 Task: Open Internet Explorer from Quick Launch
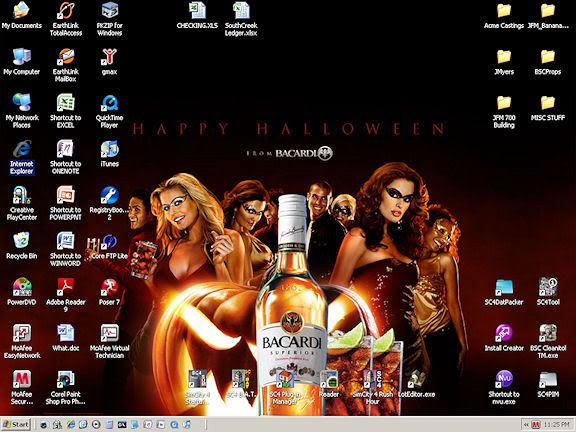tap(70, 425)
